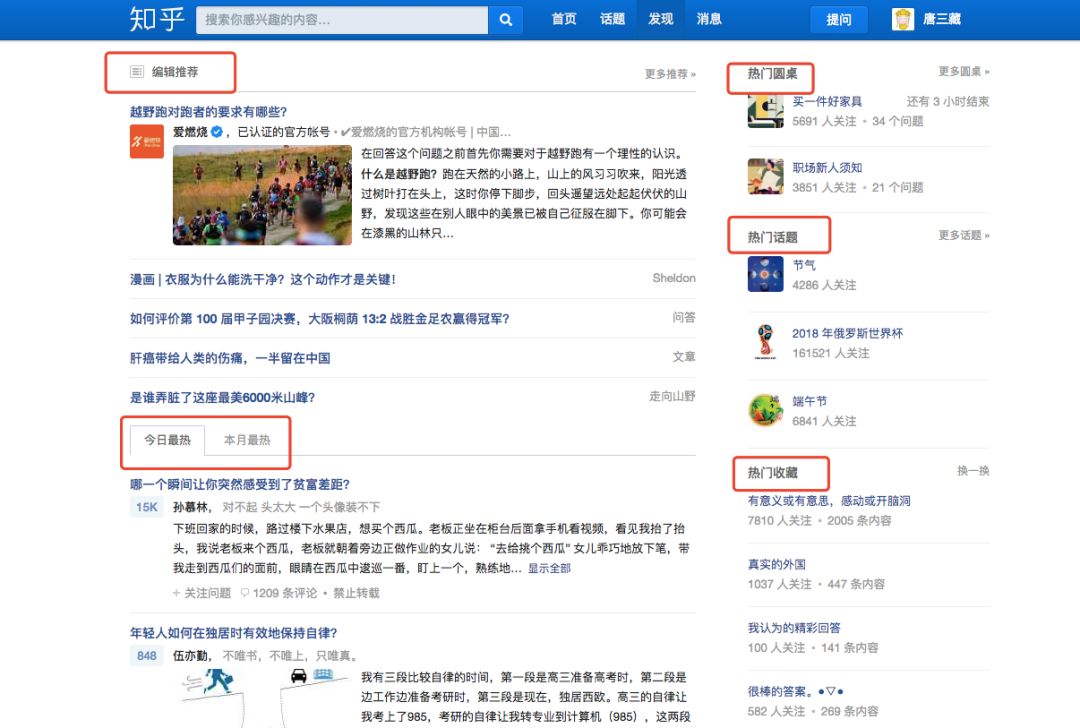Expand answer with 显示全部
The image size is (1080, 728).
549,568
